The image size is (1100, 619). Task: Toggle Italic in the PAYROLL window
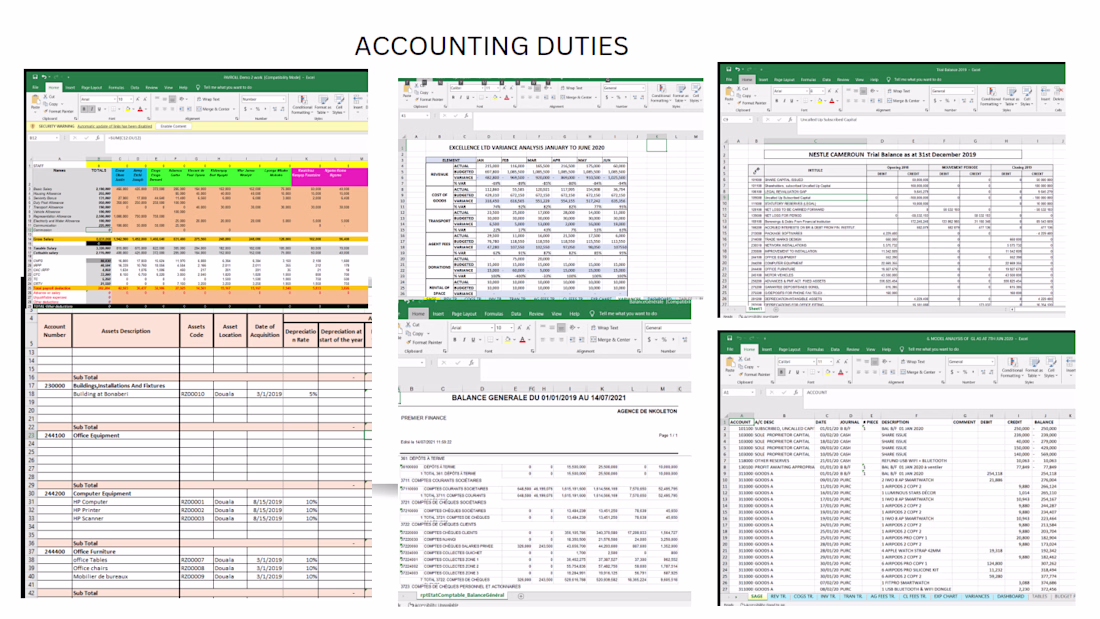92,109
